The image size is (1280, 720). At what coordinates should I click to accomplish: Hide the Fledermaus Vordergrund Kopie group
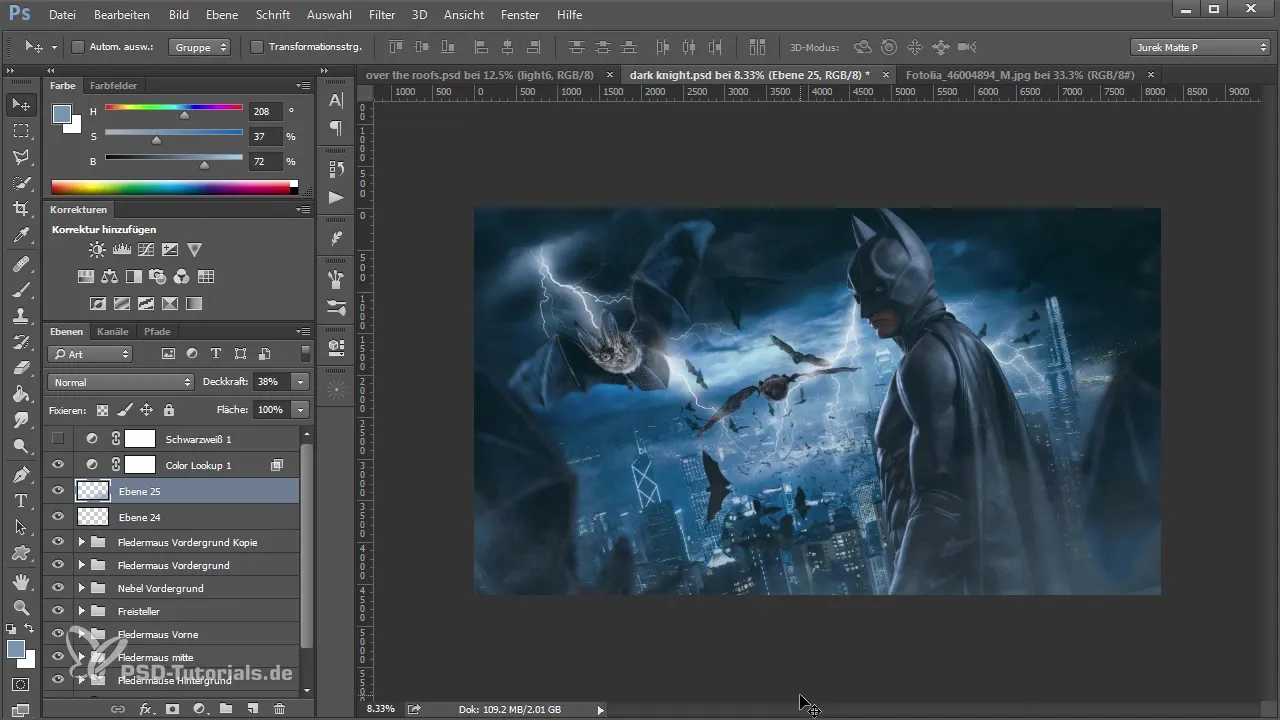pos(58,542)
